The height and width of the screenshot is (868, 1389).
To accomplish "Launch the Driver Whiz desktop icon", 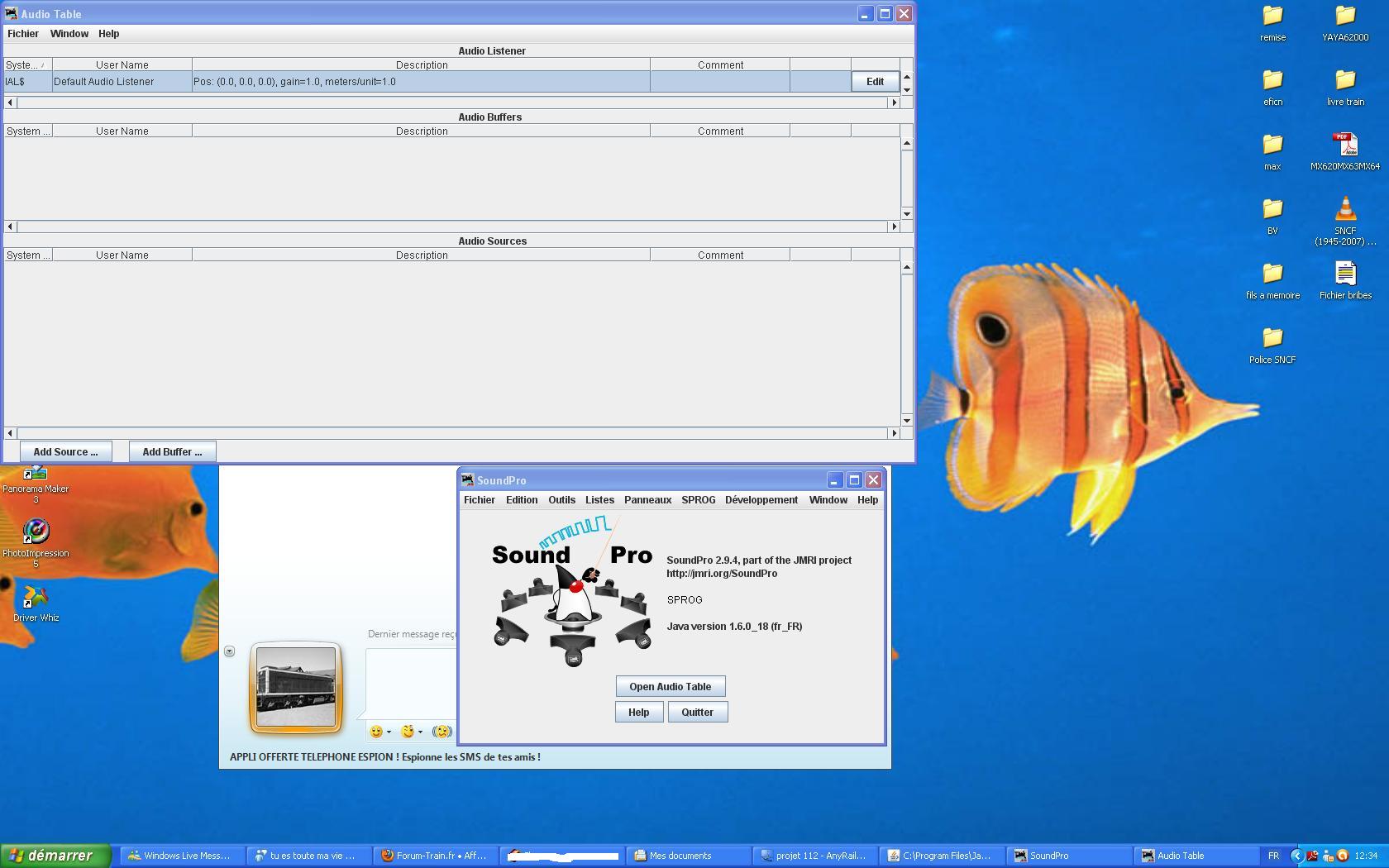I will [36, 603].
